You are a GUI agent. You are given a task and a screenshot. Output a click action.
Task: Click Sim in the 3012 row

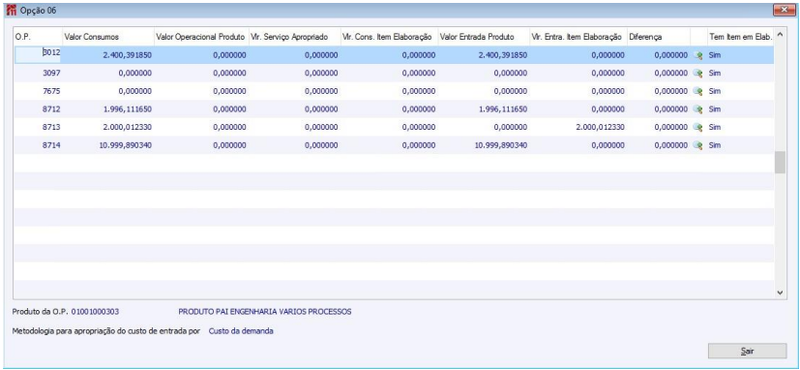714,55
